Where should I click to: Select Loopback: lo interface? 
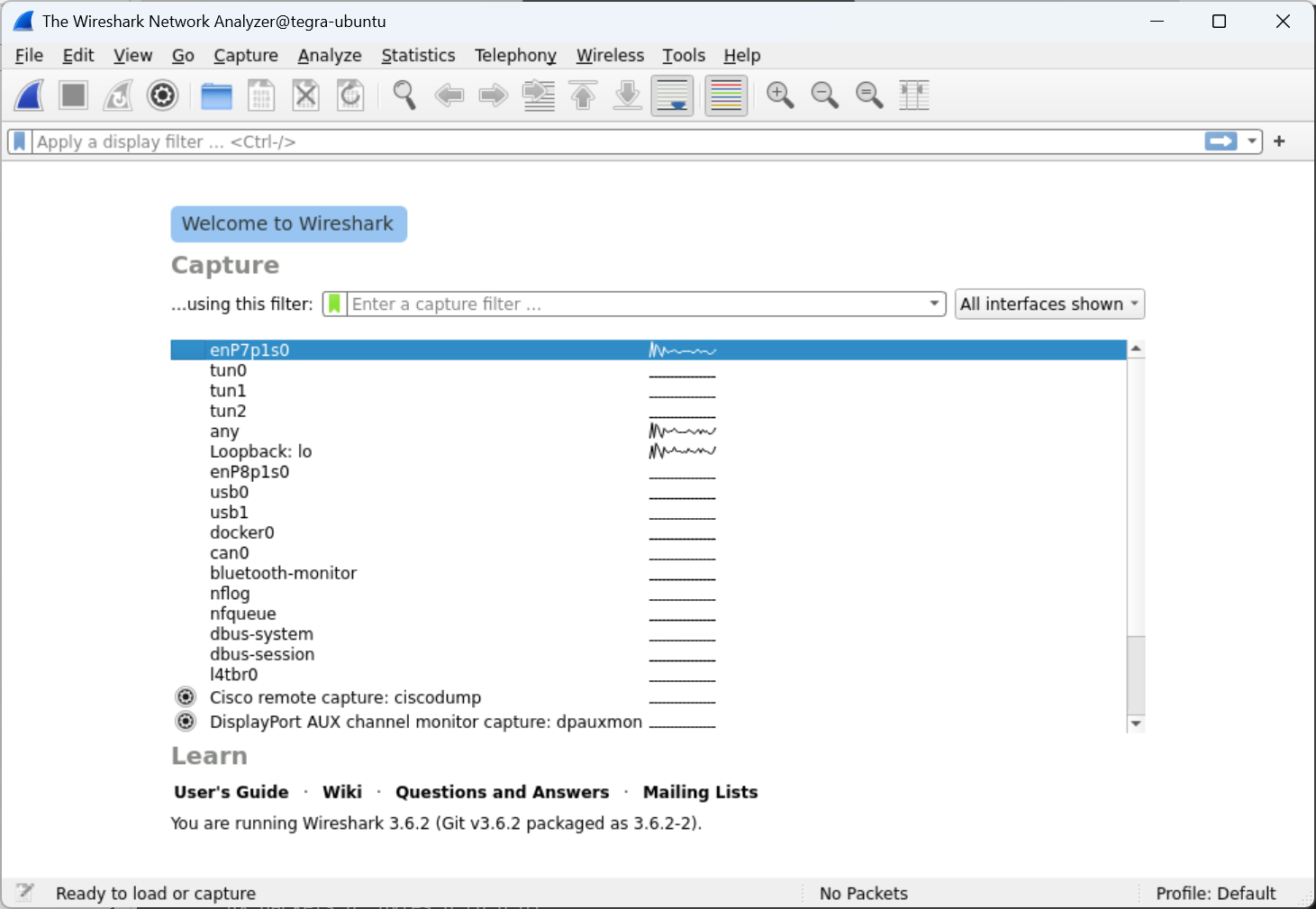pos(649,451)
